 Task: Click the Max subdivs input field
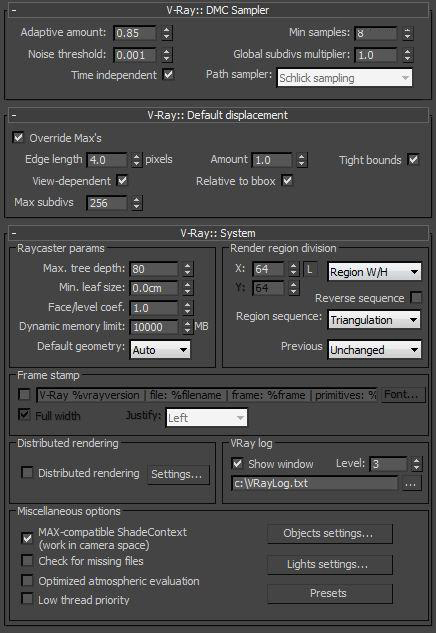[x=107, y=203]
